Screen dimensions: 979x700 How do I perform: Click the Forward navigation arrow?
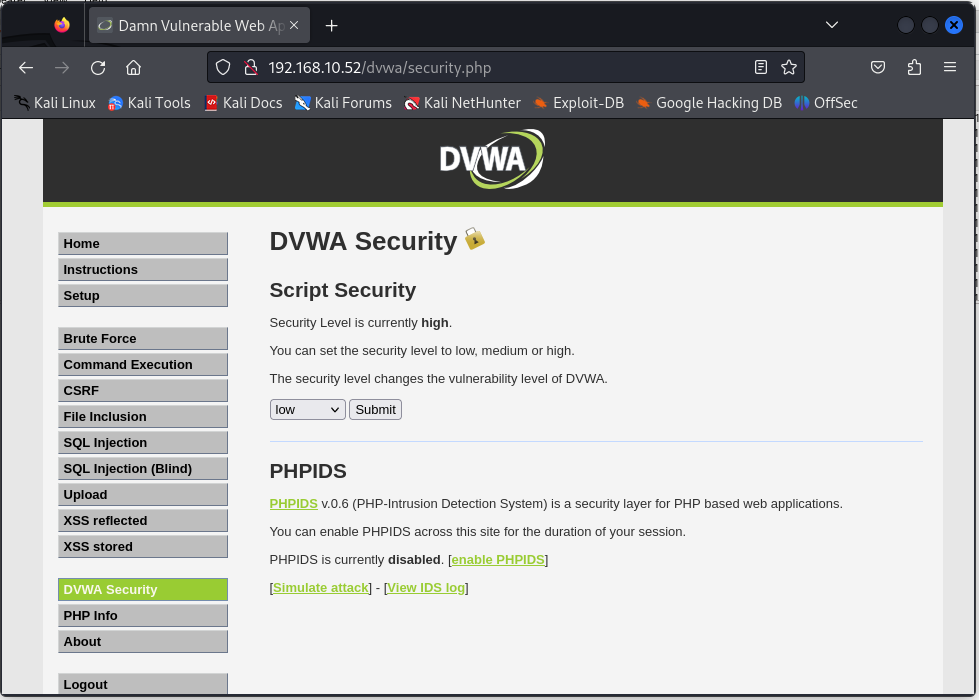[x=62, y=67]
